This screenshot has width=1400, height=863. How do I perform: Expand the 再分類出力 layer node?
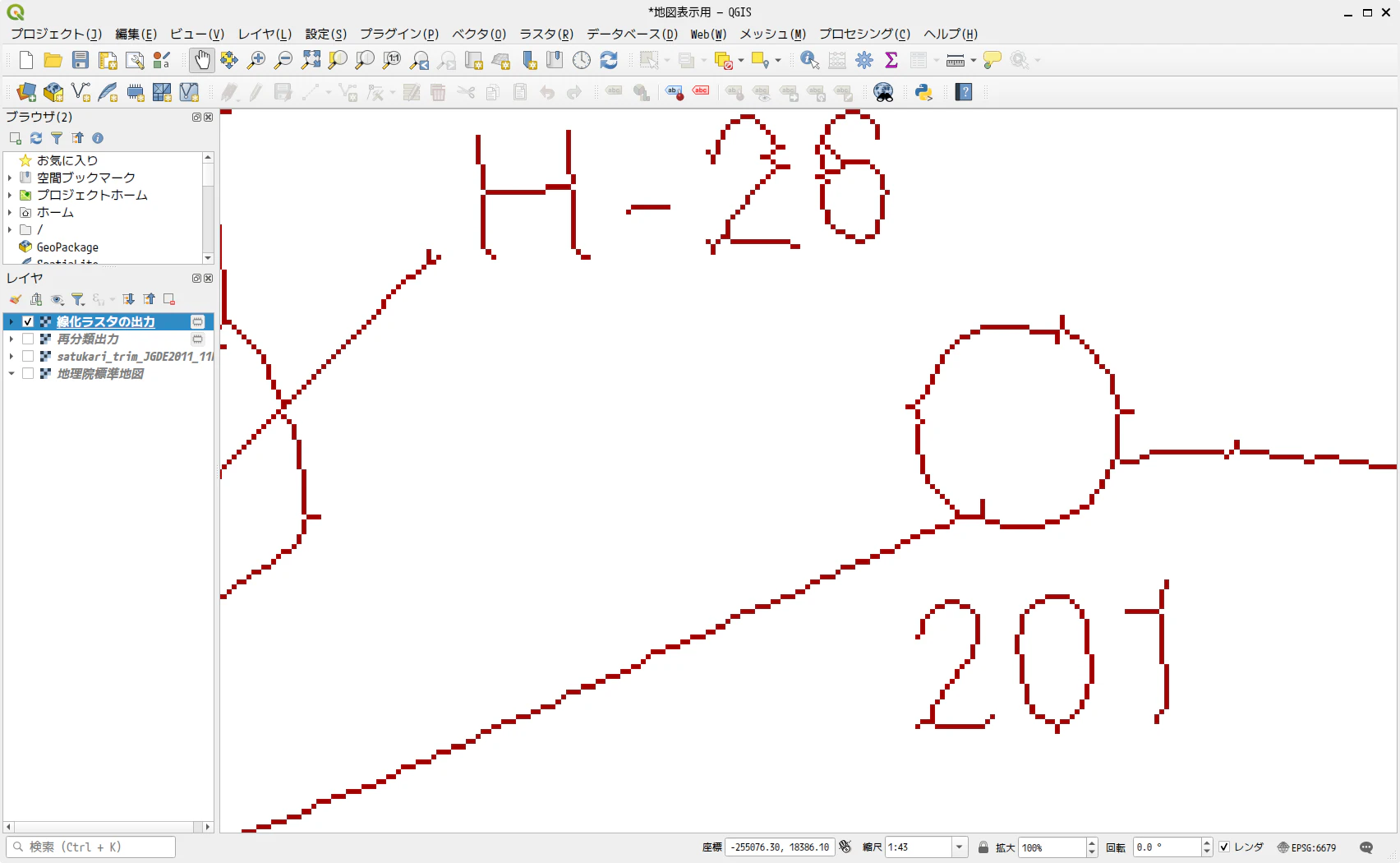click(12, 339)
